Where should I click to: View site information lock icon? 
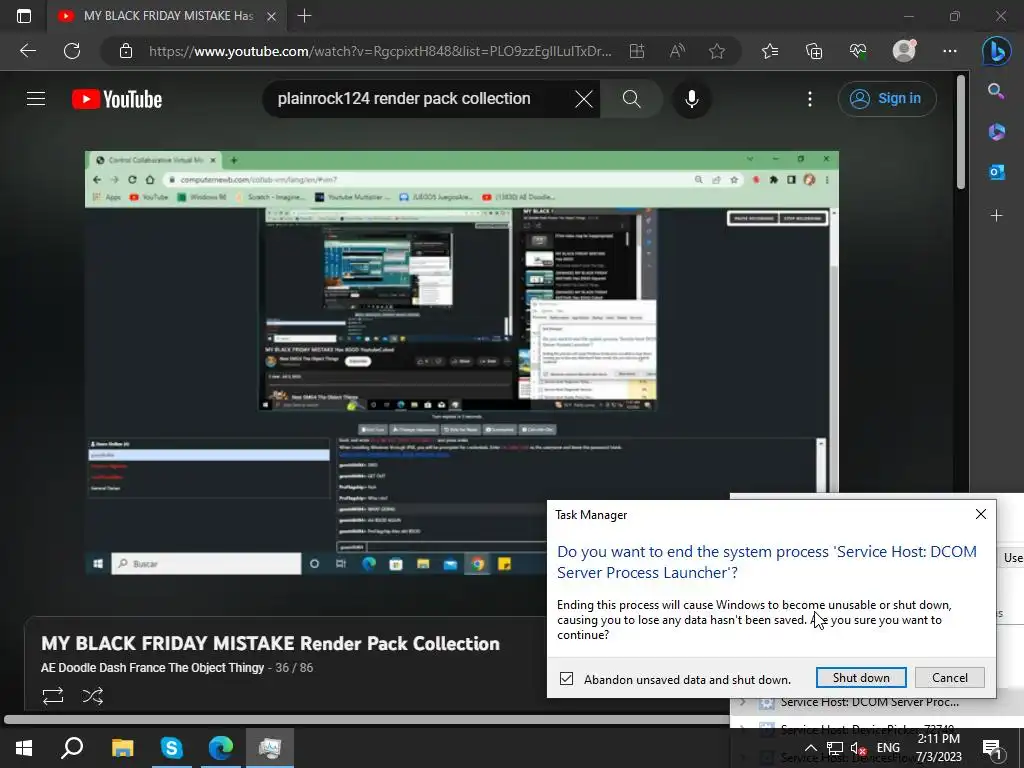[126, 51]
